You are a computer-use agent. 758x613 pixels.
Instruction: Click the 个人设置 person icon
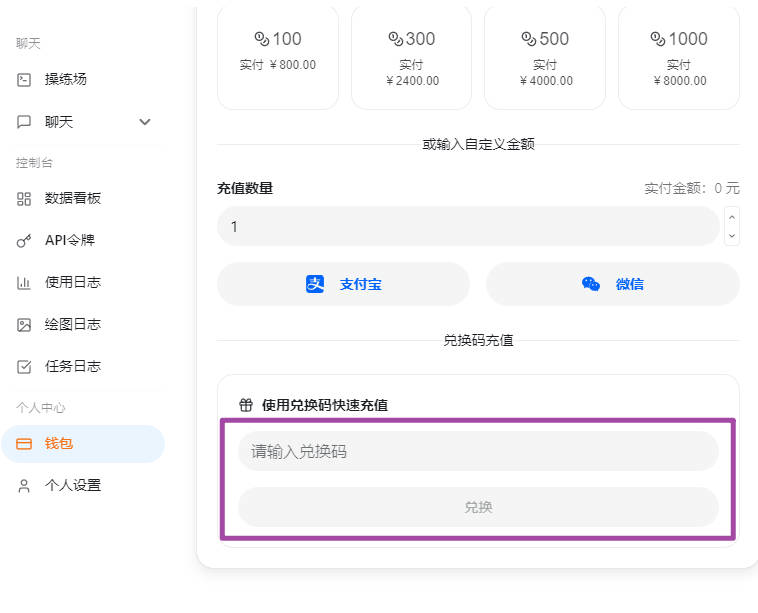(x=24, y=486)
